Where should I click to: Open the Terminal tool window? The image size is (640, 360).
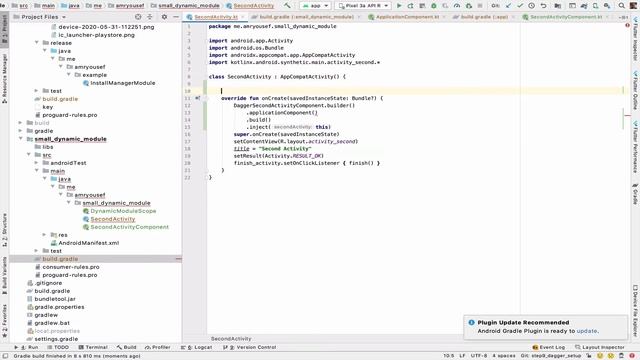(x=93, y=347)
